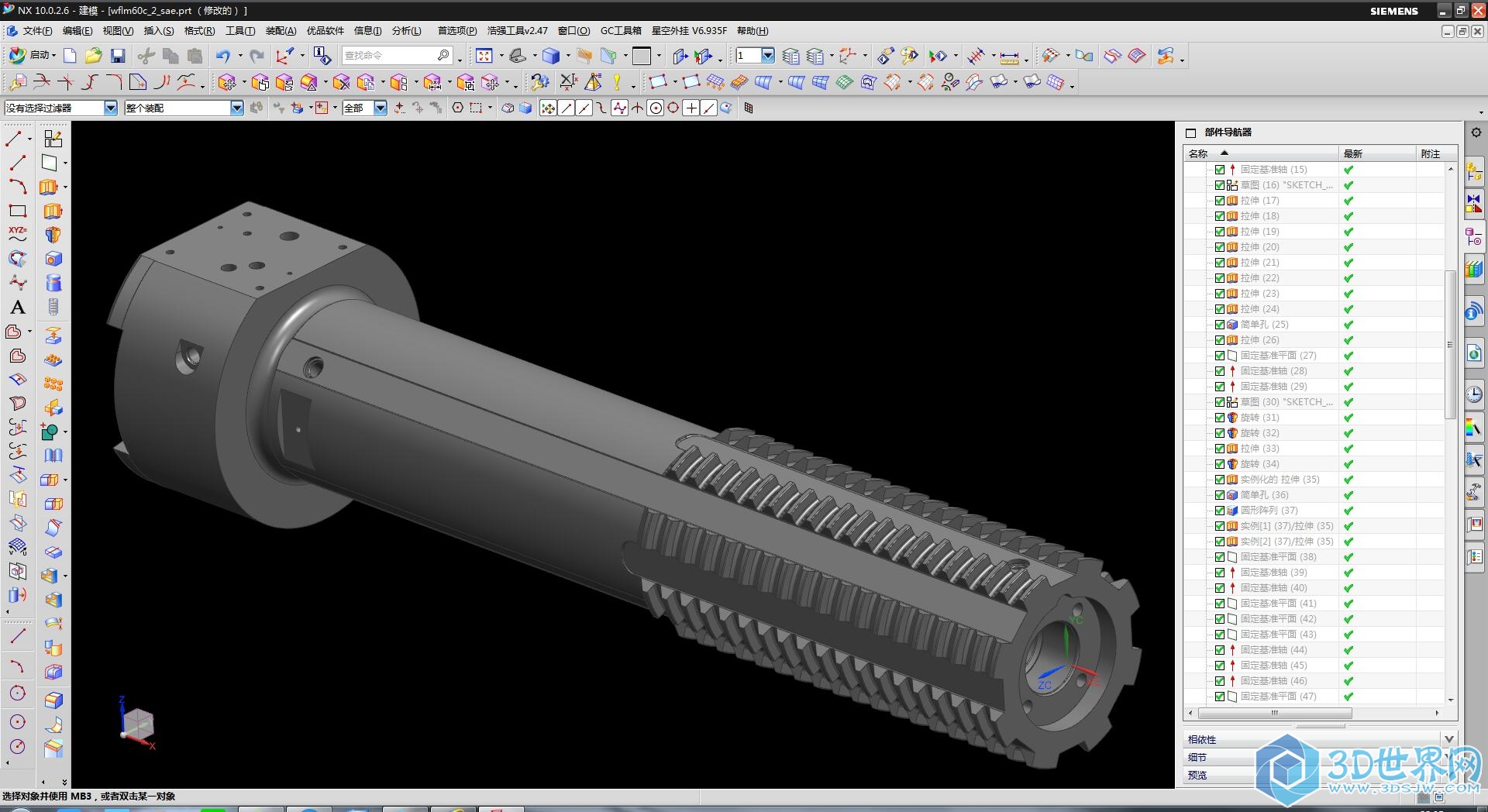Open the 浩强工具v2.47 menu

(517, 31)
